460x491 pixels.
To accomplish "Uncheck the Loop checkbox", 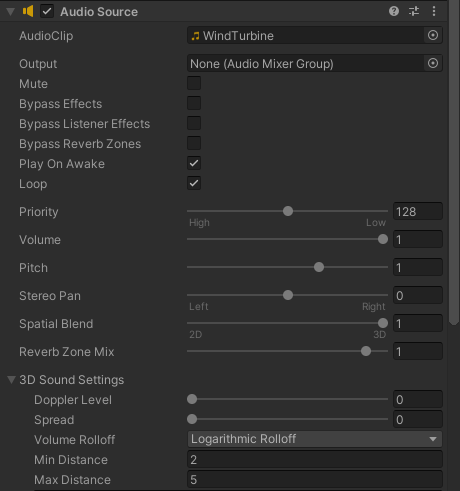I will [x=194, y=183].
